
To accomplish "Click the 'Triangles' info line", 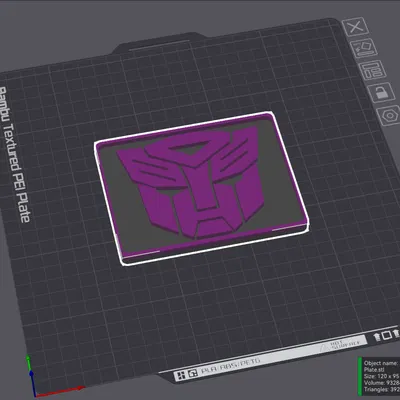I will 382,389.
